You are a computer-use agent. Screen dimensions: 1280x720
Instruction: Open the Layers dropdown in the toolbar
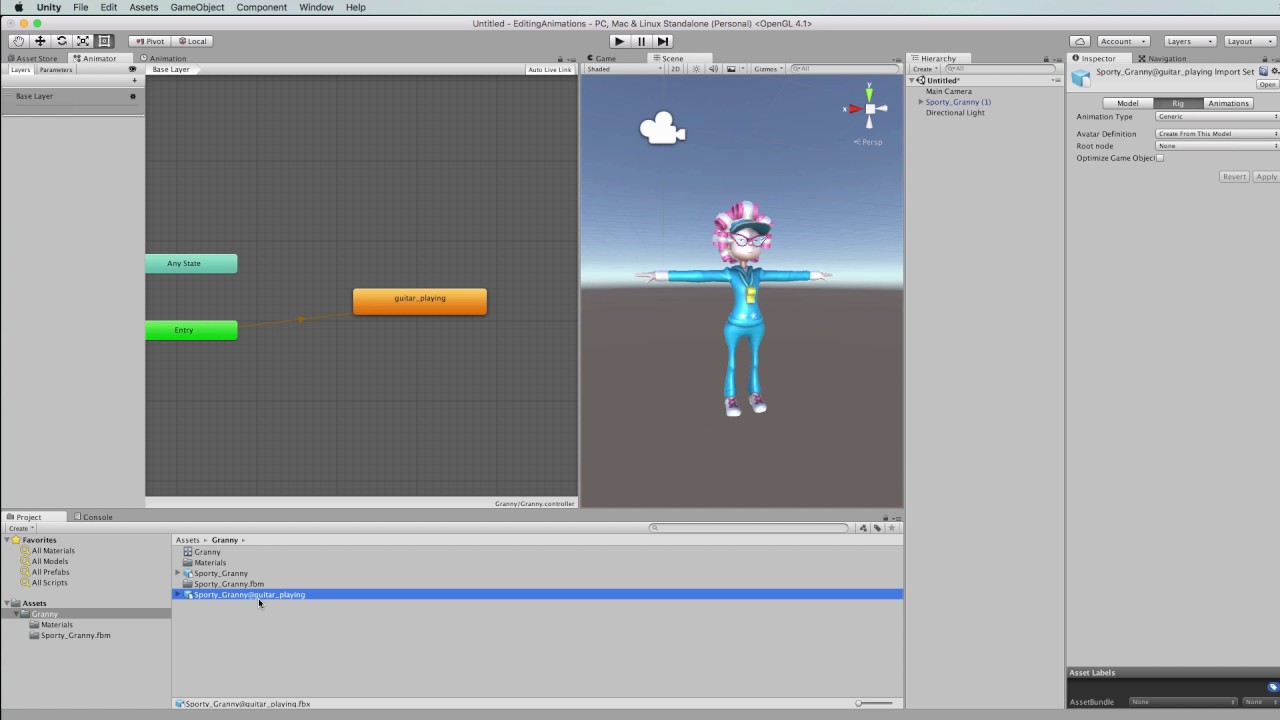click(x=1190, y=41)
